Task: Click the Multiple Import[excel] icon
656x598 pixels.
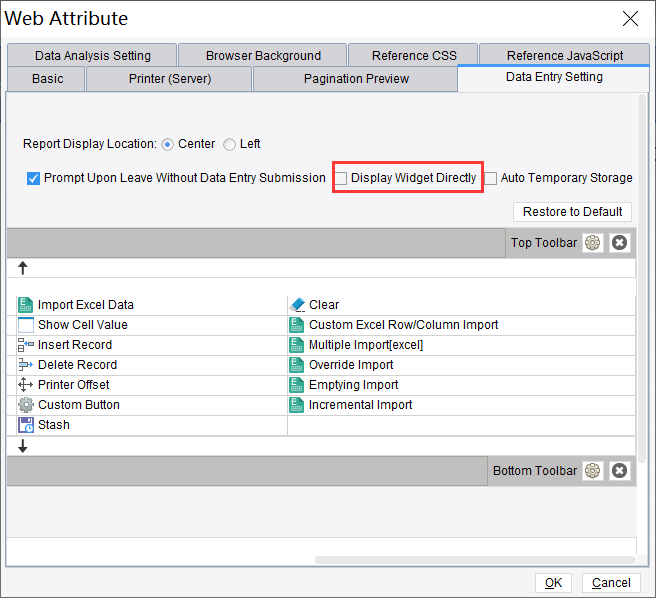Action: click(297, 345)
